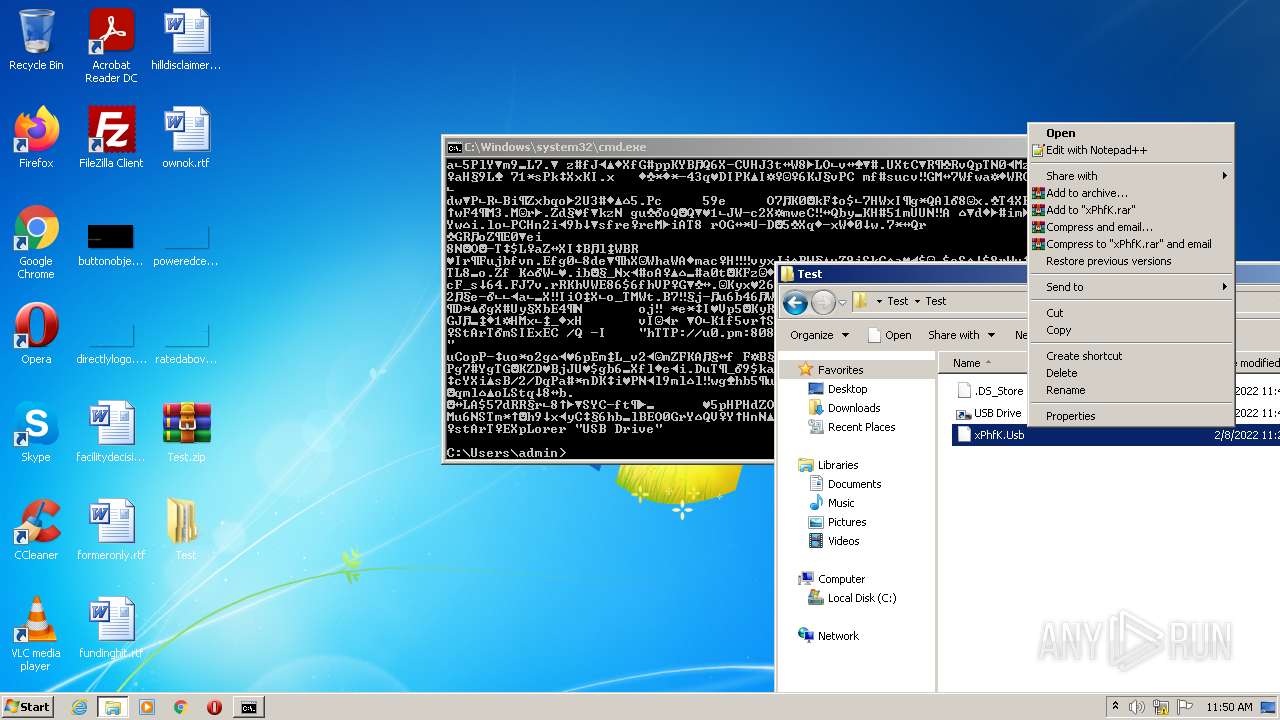Open Share with dropdown in toolbar
Image resolution: width=1280 pixels, height=720 pixels.
pos(961,335)
